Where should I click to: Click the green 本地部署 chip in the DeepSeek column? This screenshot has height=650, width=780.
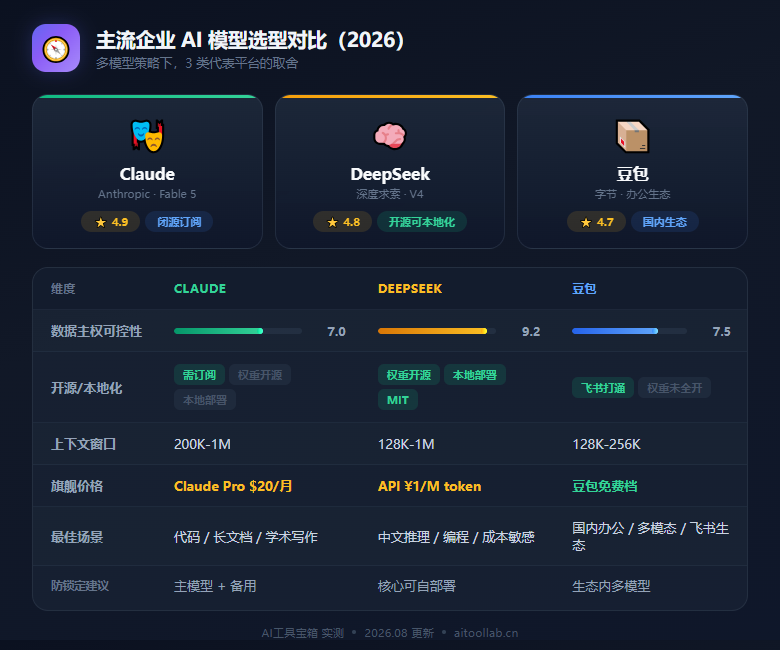pyautogui.click(x=475, y=374)
